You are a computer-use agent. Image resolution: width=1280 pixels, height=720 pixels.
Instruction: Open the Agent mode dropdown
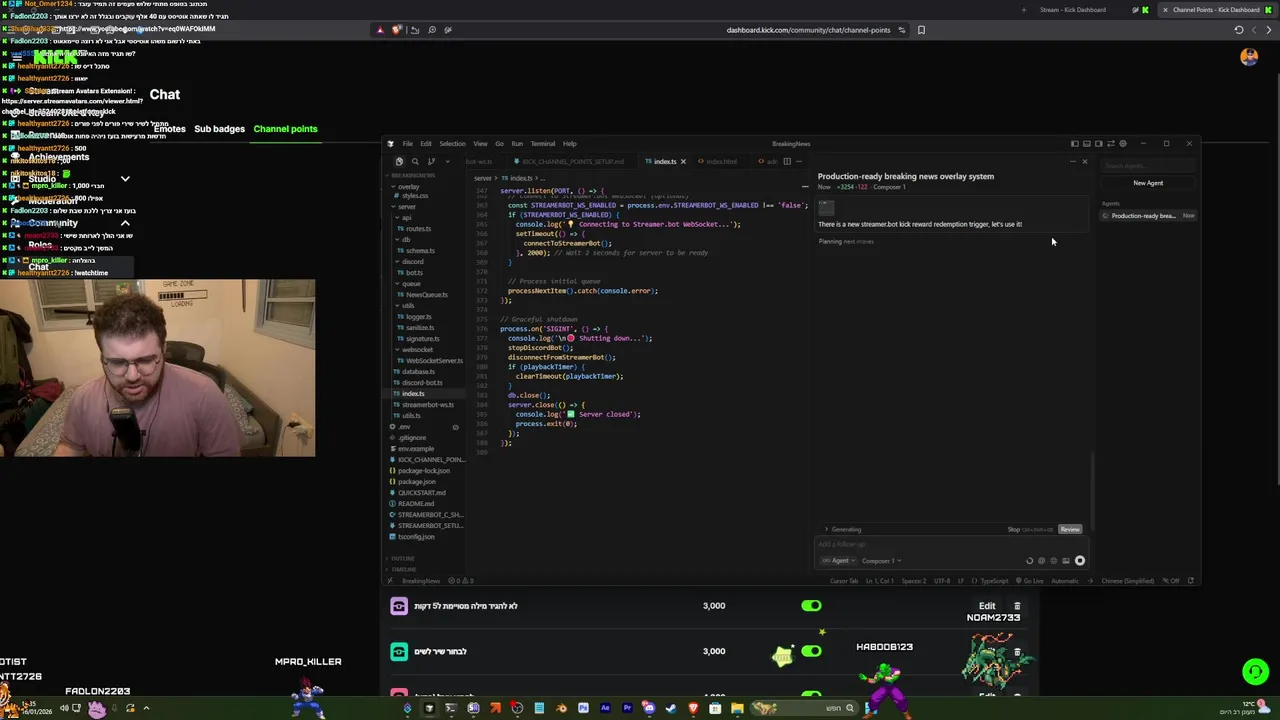[838, 561]
